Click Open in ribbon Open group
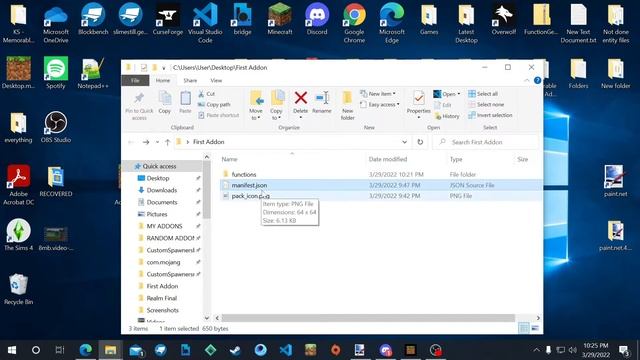The width and height of the screenshot is (640, 360). 447,94
